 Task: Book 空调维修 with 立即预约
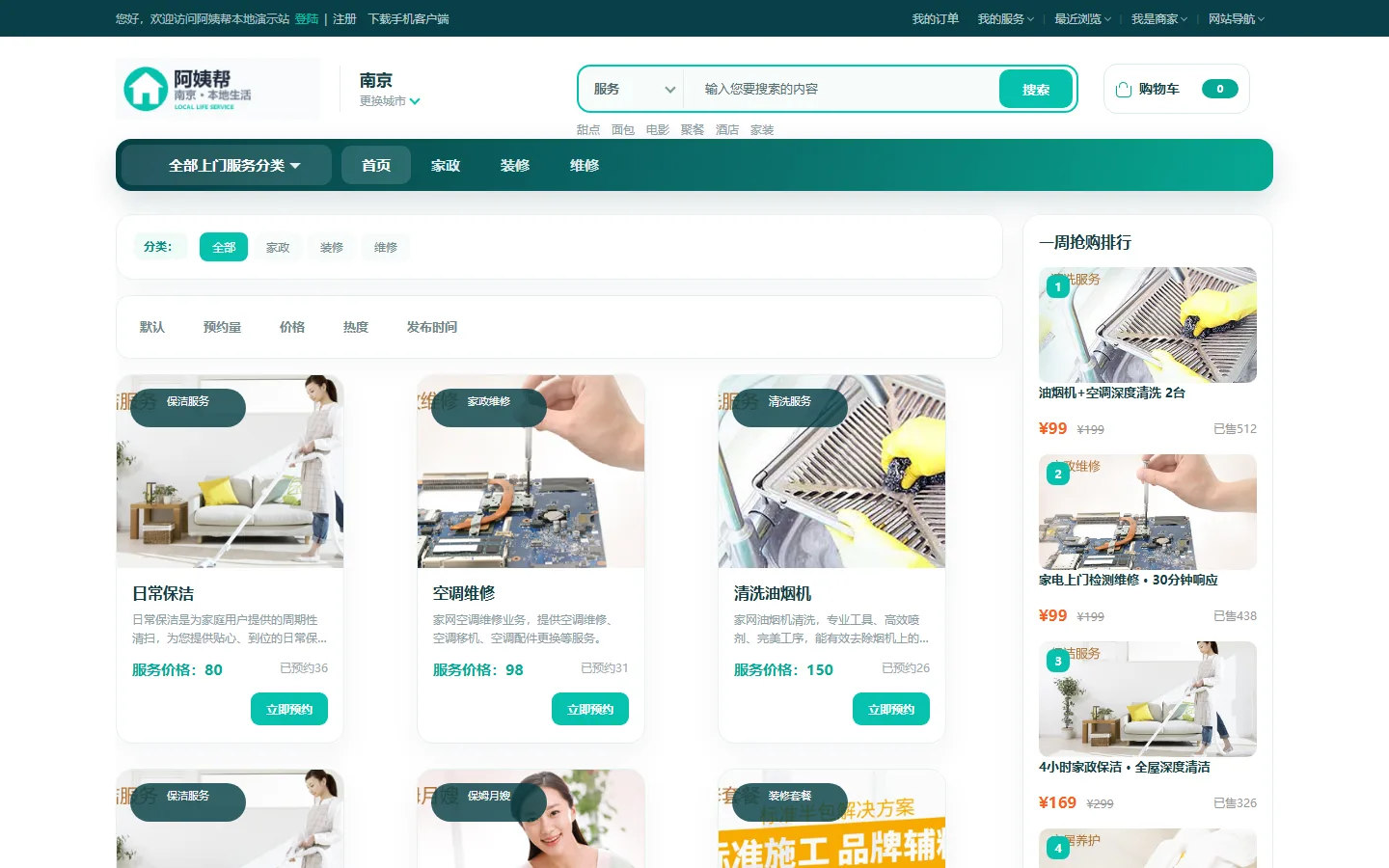click(x=590, y=709)
